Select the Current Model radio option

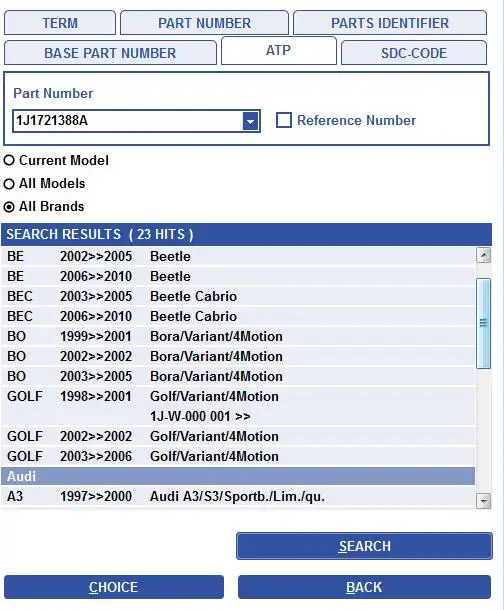[x=9, y=160]
